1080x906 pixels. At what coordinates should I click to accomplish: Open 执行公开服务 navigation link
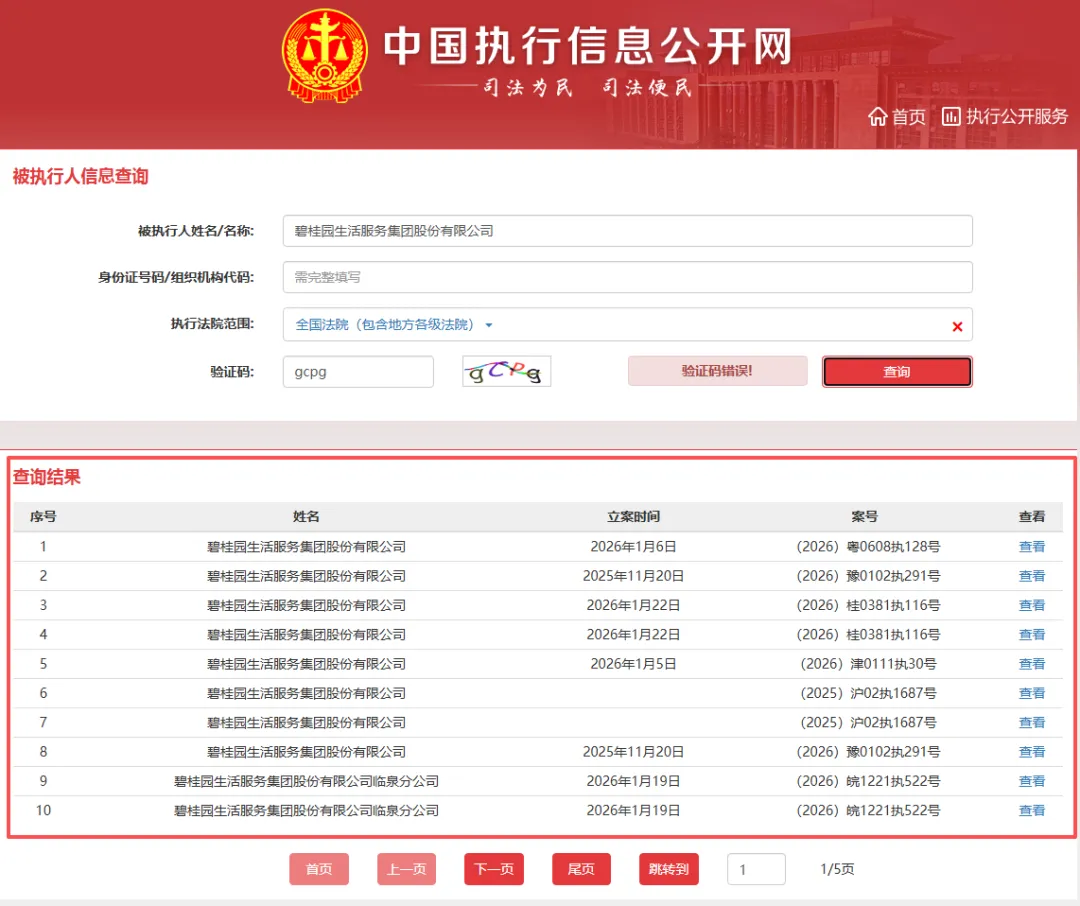(x=1016, y=116)
